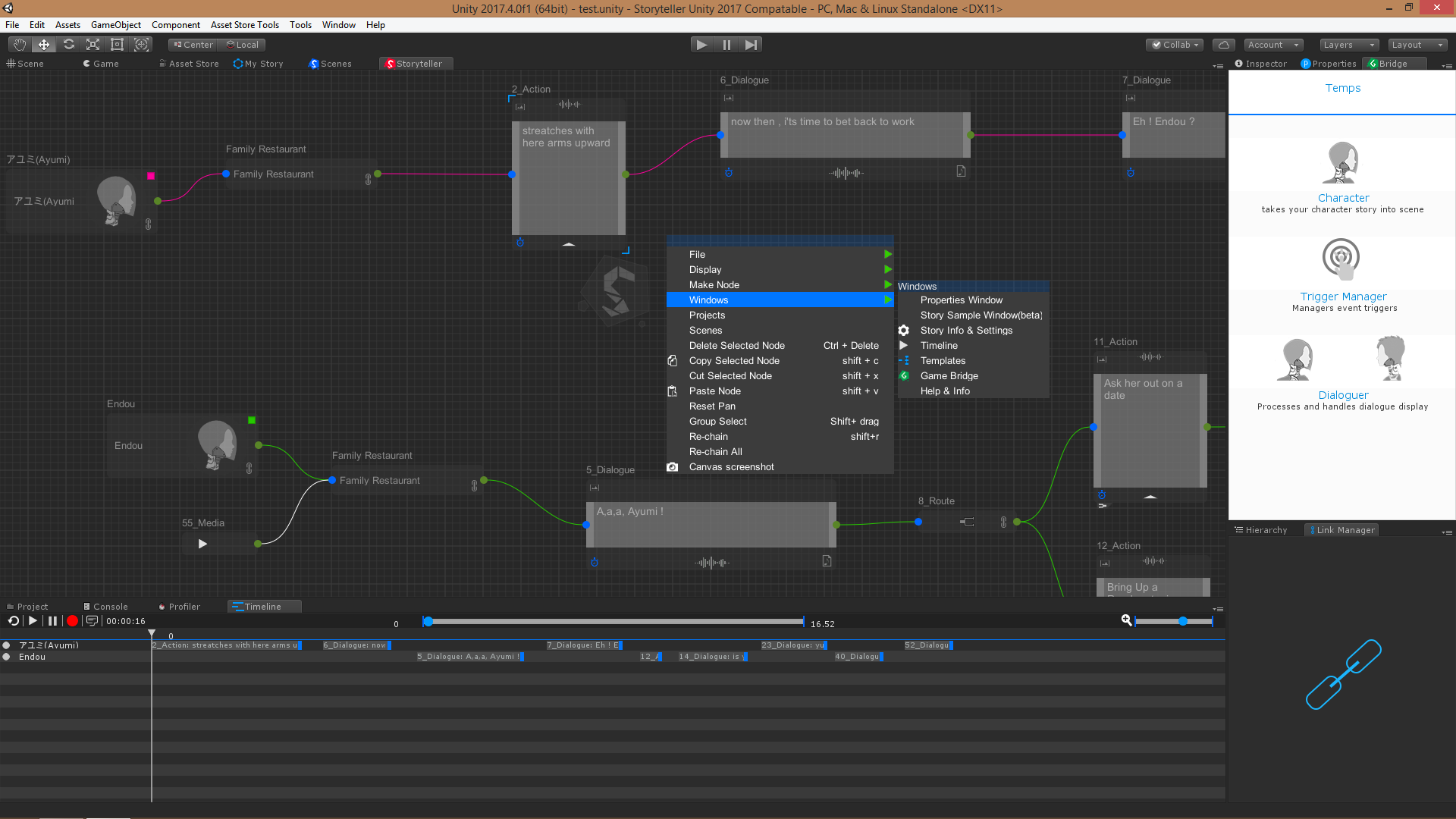Click Paste Node in context menu
Viewport: 1456px width, 819px height.
780,391
